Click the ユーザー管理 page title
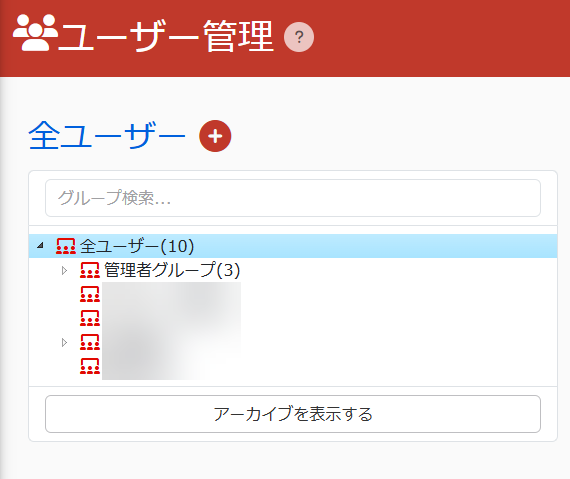The width and height of the screenshot is (570, 479). 165,36
